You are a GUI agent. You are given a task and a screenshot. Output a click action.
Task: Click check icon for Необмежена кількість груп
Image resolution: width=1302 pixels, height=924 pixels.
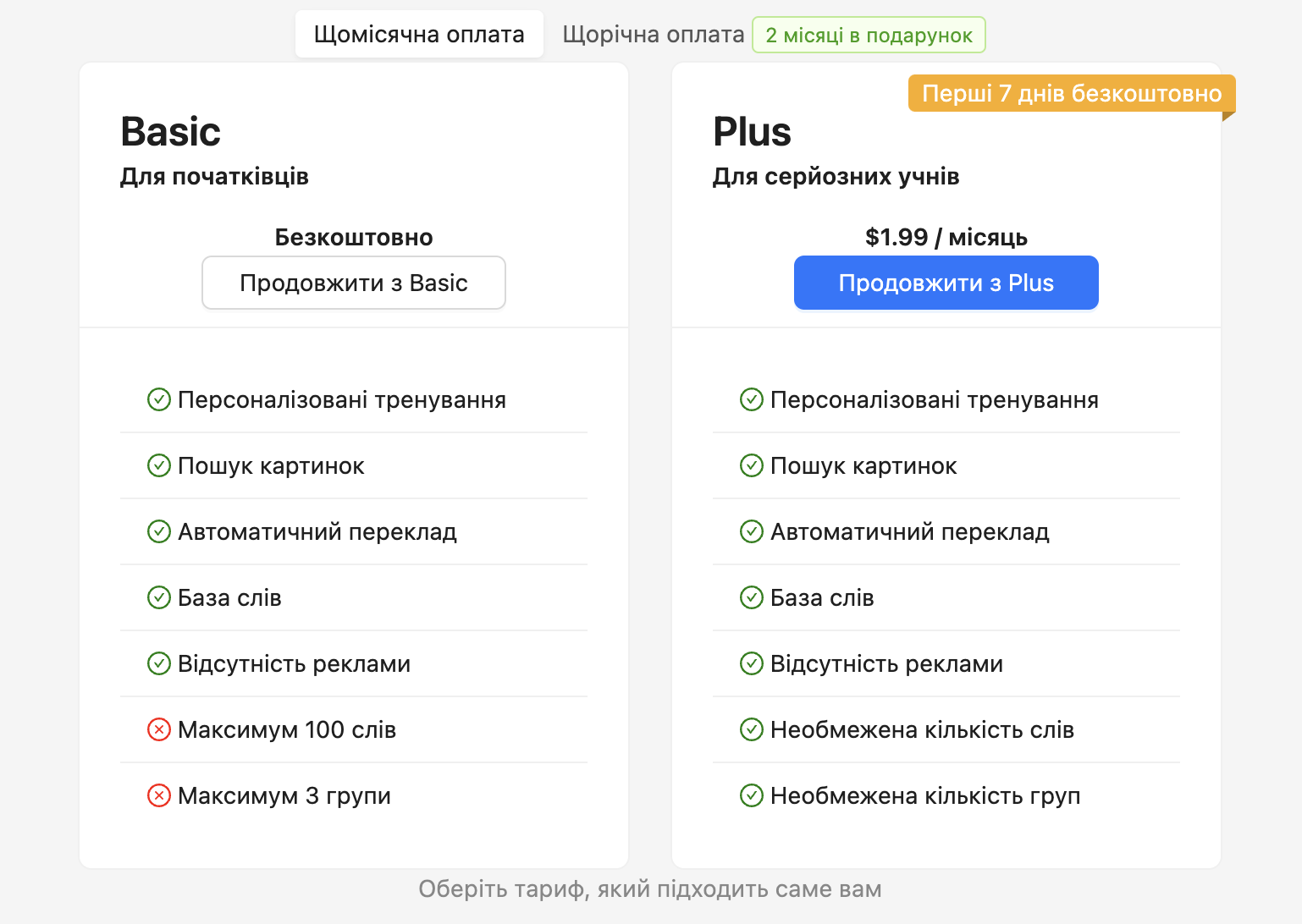752,795
